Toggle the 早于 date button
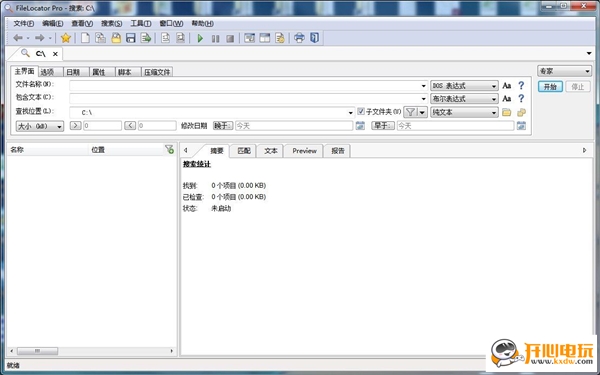This screenshot has width=600, height=375. coord(383,126)
